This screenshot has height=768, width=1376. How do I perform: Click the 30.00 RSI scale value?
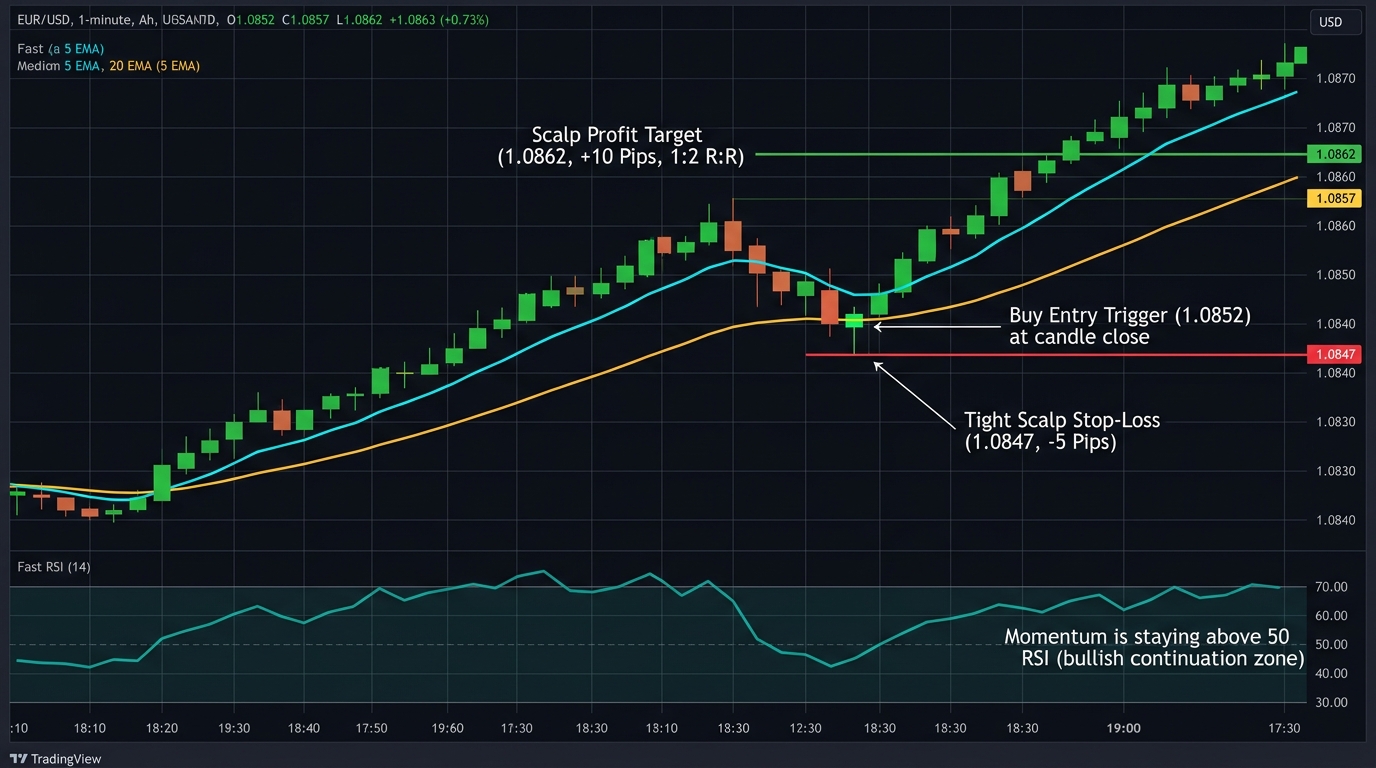[x=1332, y=703]
